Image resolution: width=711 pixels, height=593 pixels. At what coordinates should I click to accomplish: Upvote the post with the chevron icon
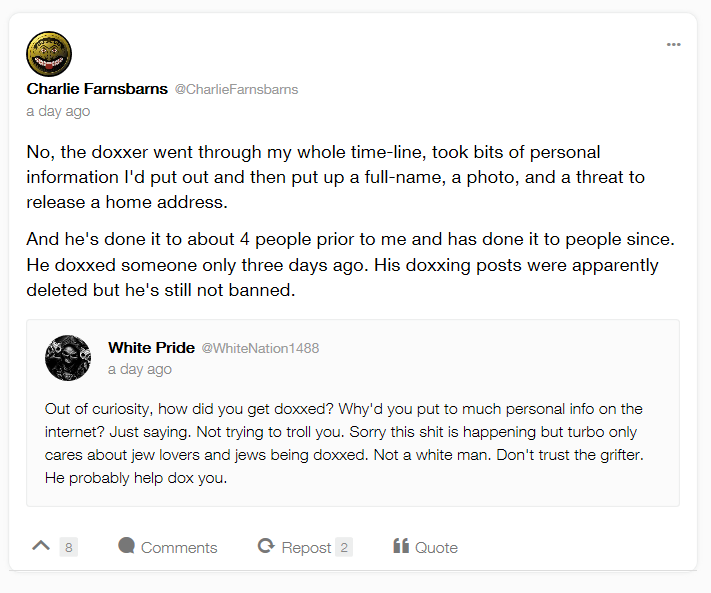tap(41, 546)
